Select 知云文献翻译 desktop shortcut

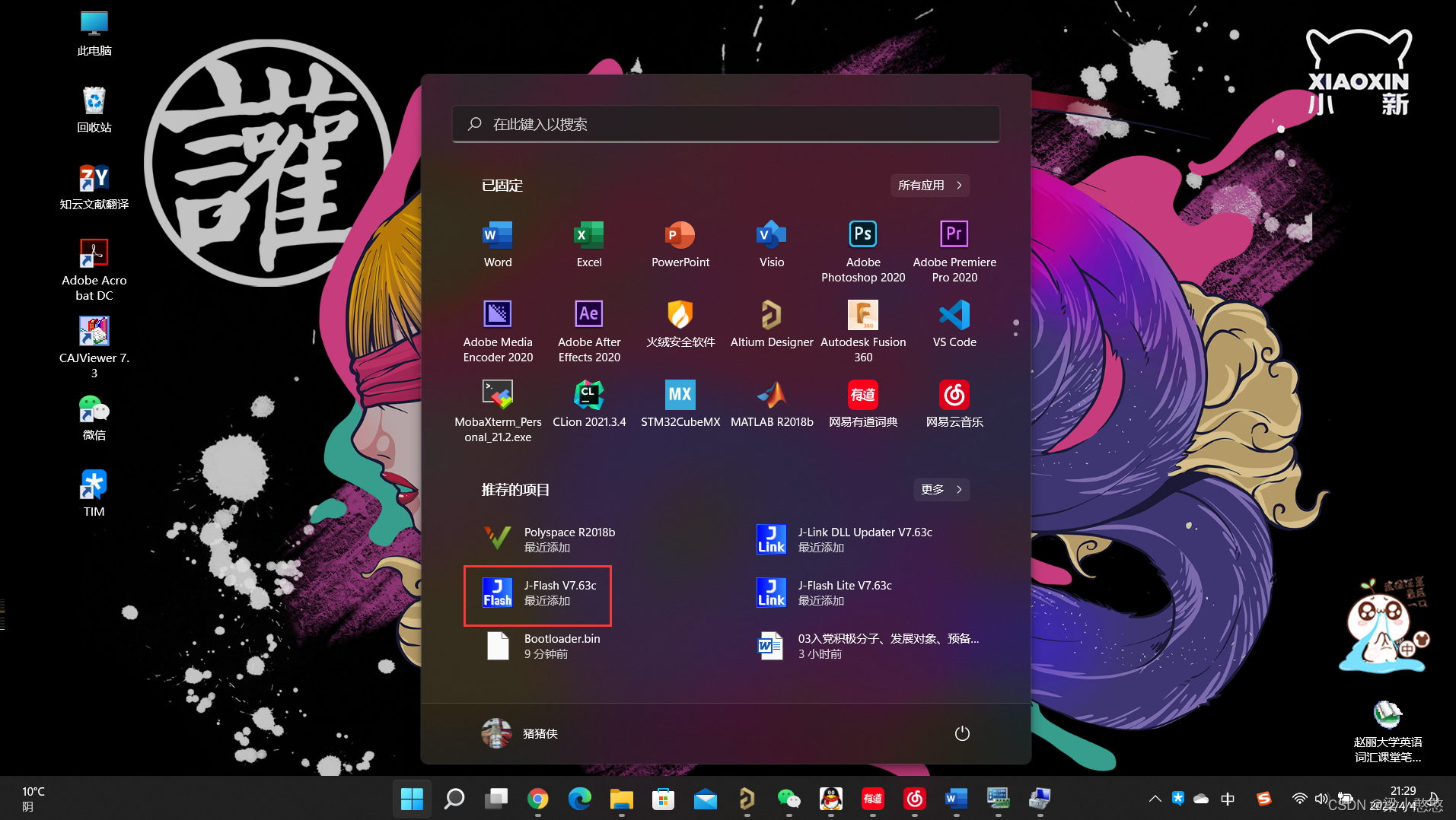click(x=94, y=187)
